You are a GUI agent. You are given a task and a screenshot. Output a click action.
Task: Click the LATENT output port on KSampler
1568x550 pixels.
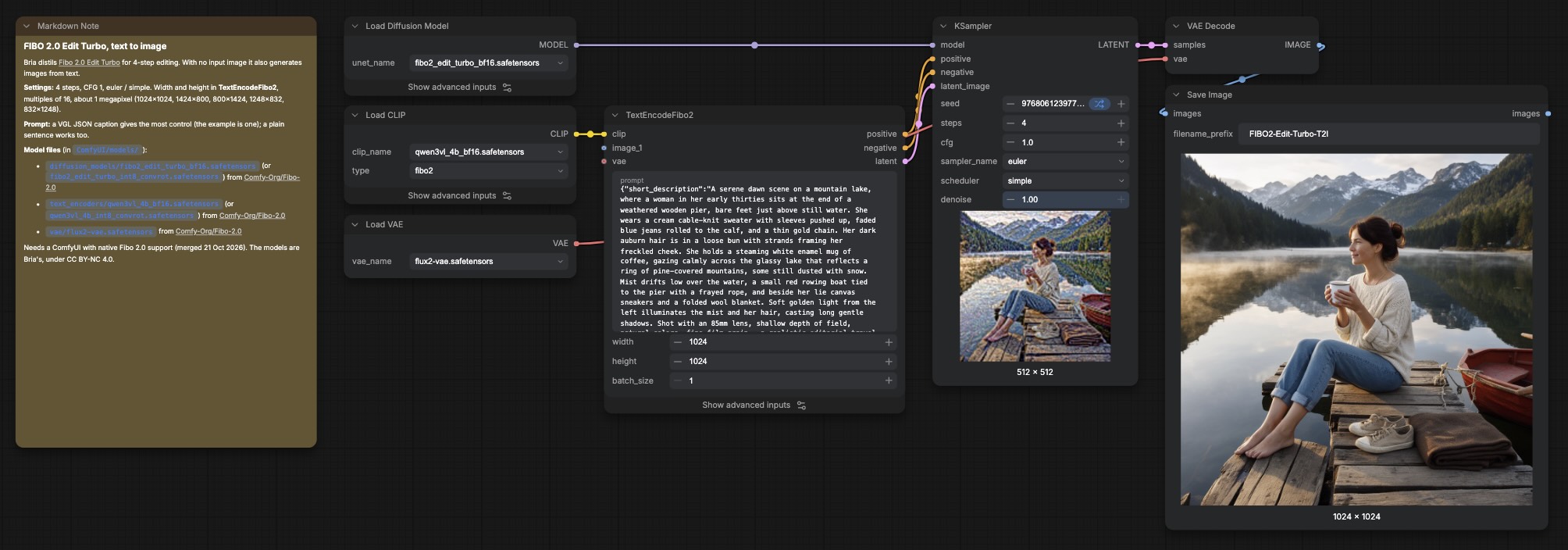click(x=1138, y=45)
